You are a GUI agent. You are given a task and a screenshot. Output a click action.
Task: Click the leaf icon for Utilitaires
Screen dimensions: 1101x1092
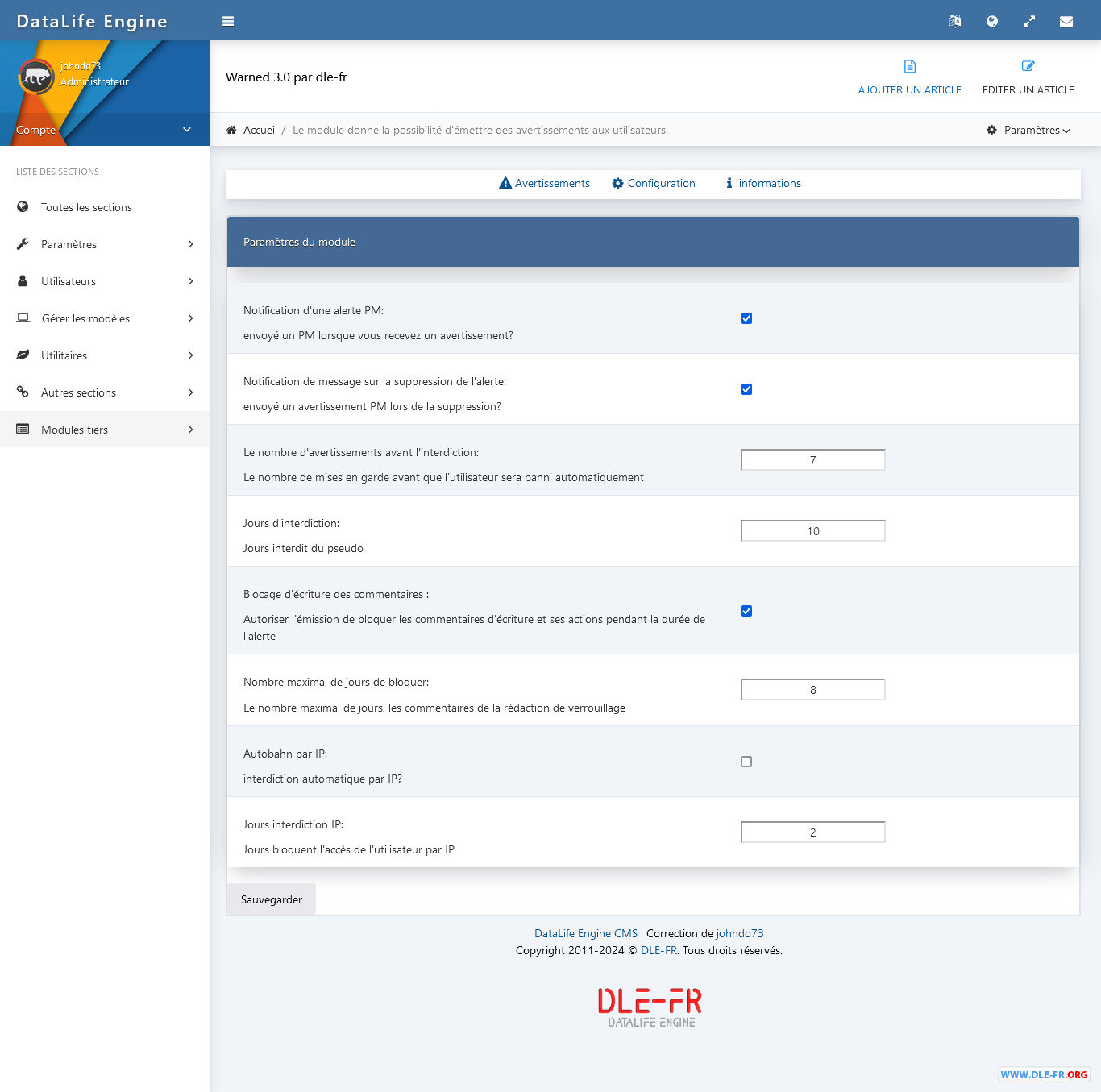coord(23,355)
